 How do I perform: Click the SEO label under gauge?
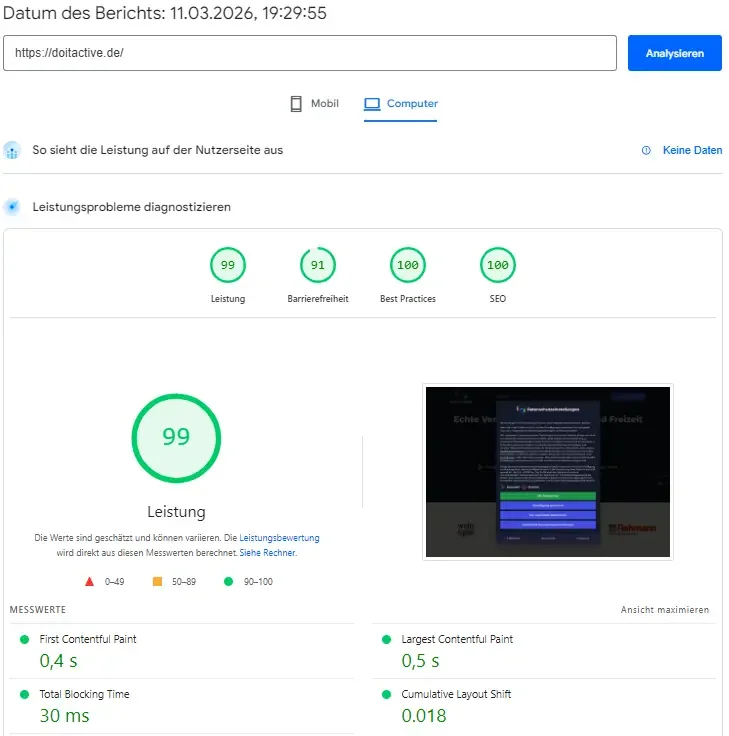498,299
